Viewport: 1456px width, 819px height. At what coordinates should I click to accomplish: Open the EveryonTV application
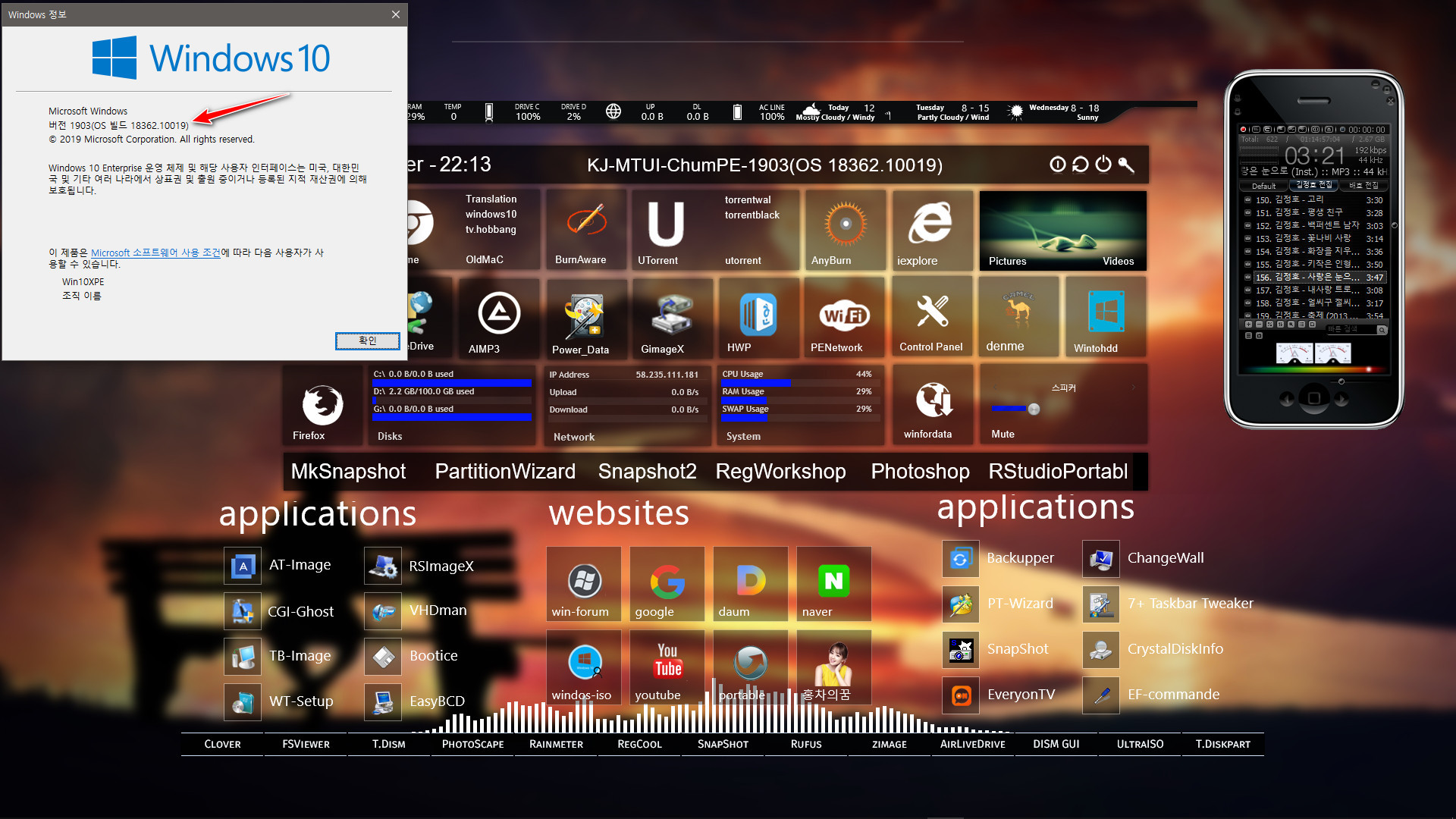pyautogui.click(x=961, y=695)
